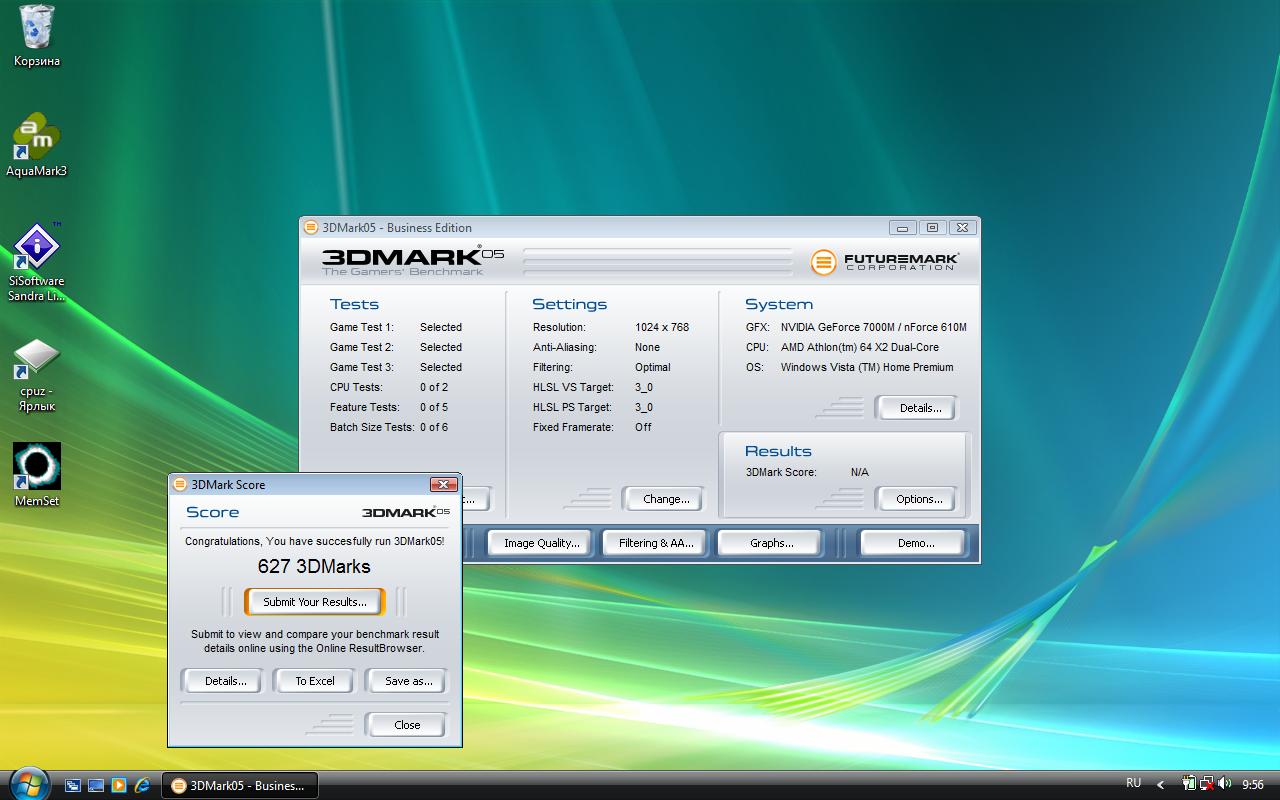1280x800 pixels.
Task: Close the 3DMark Score dialog with X
Action: (443, 484)
